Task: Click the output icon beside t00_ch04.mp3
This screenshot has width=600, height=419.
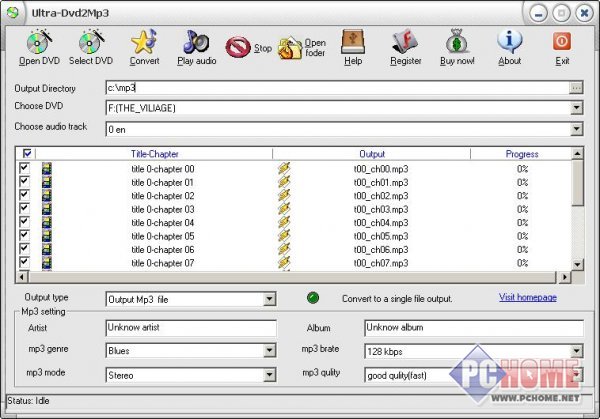Action: tap(284, 222)
